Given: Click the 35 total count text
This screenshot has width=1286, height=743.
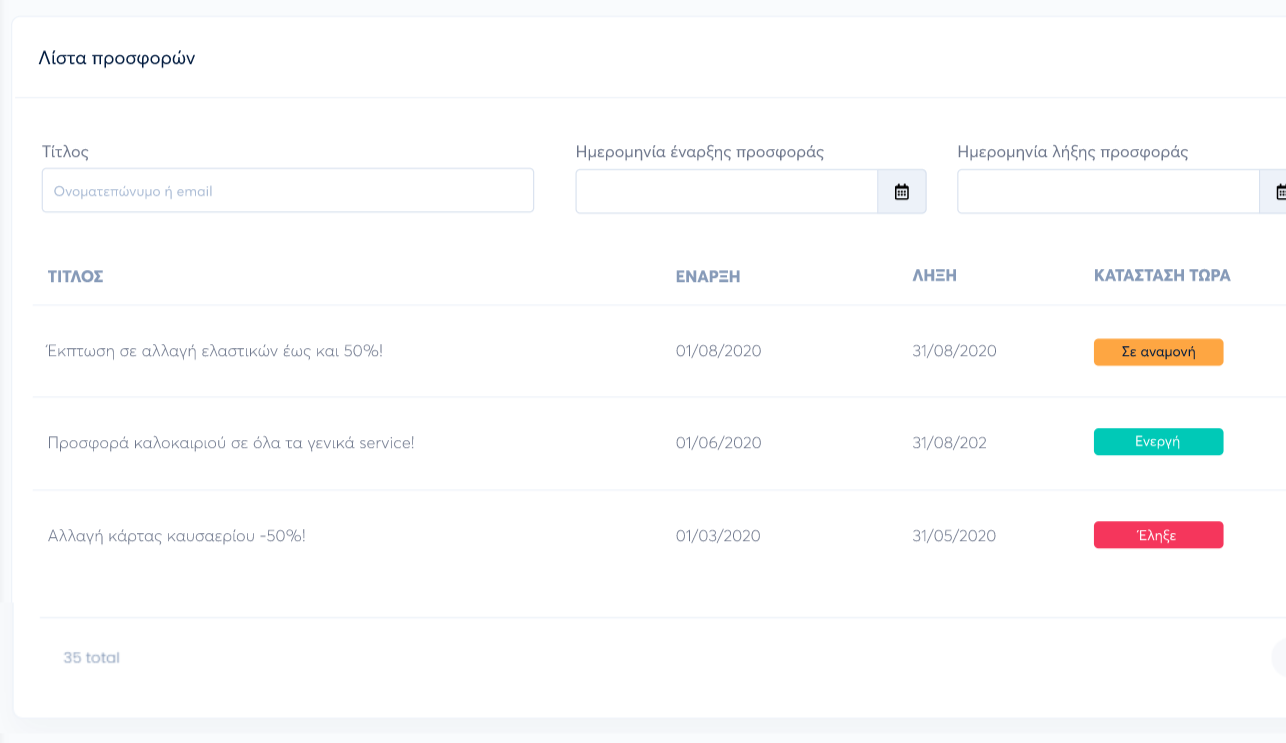Looking at the screenshot, I should pos(91,658).
